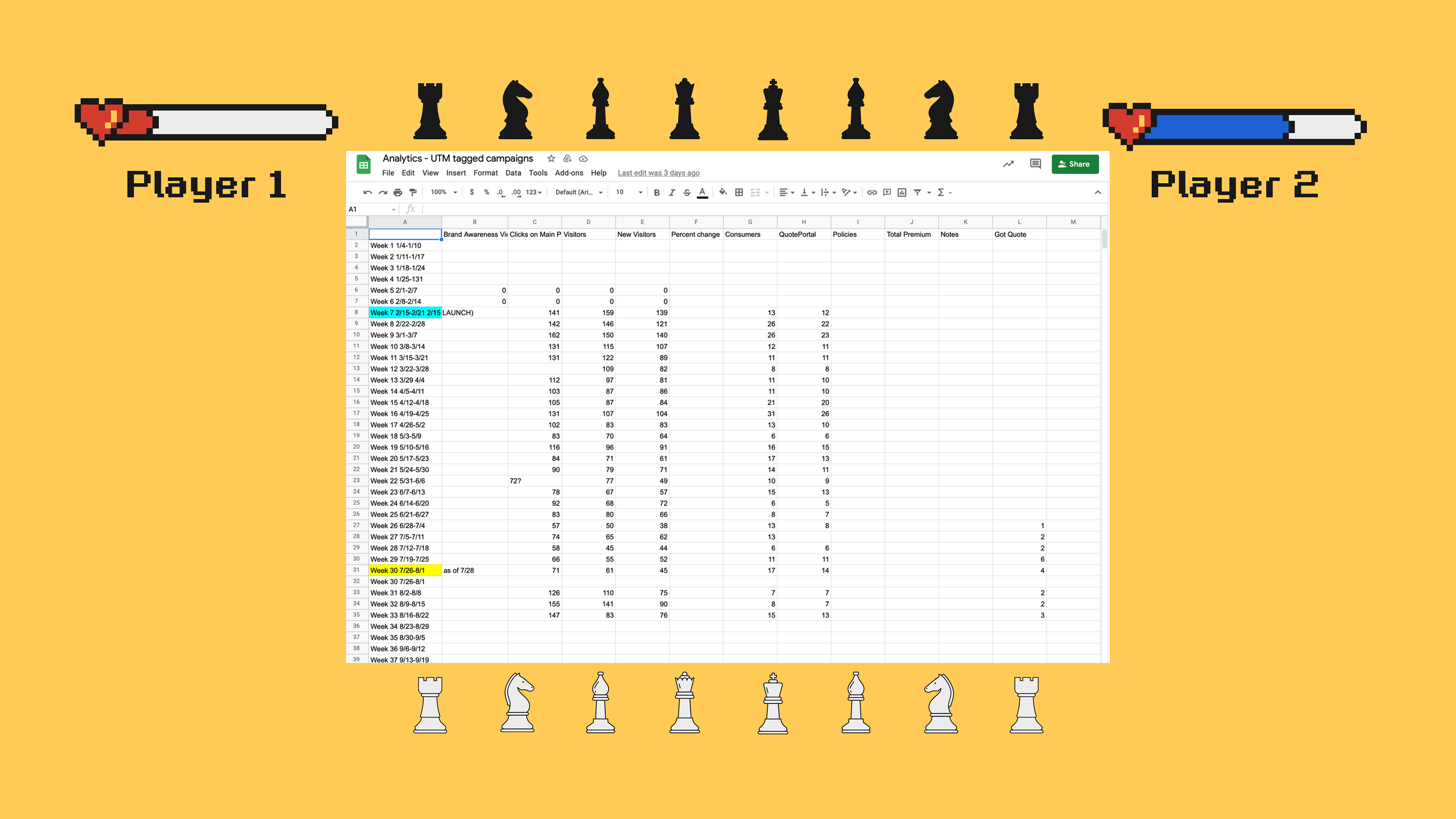Click the Insert chart icon

click(902, 192)
